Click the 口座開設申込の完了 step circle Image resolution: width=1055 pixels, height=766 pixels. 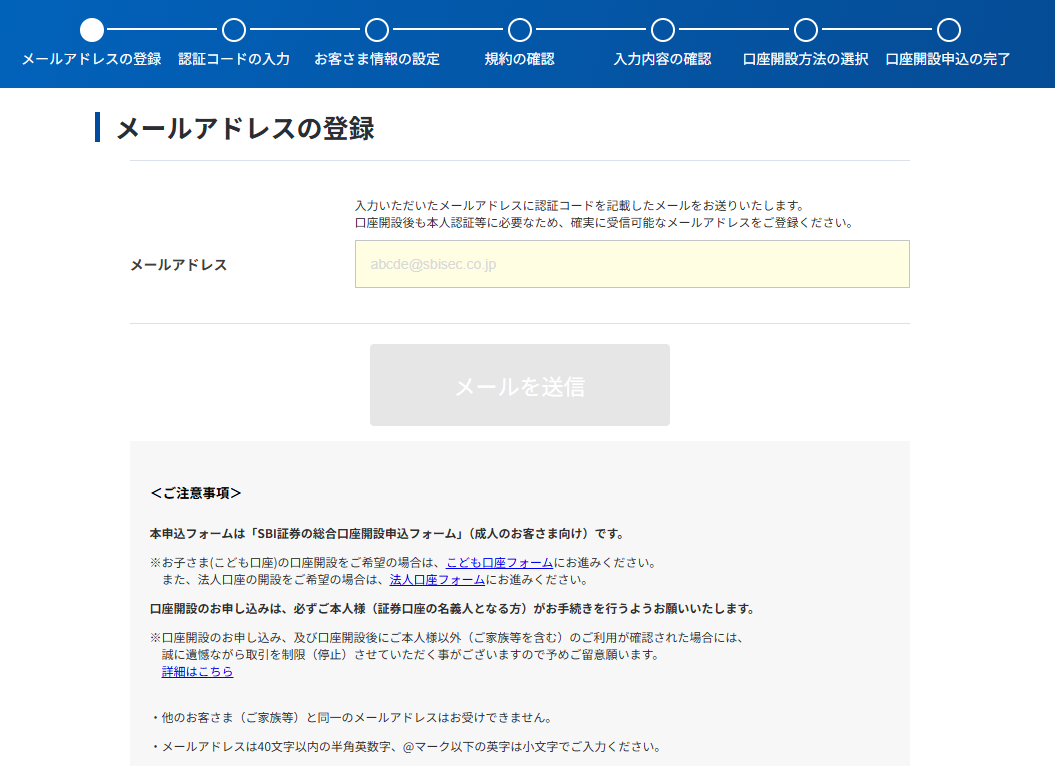(x=949, y=30)
